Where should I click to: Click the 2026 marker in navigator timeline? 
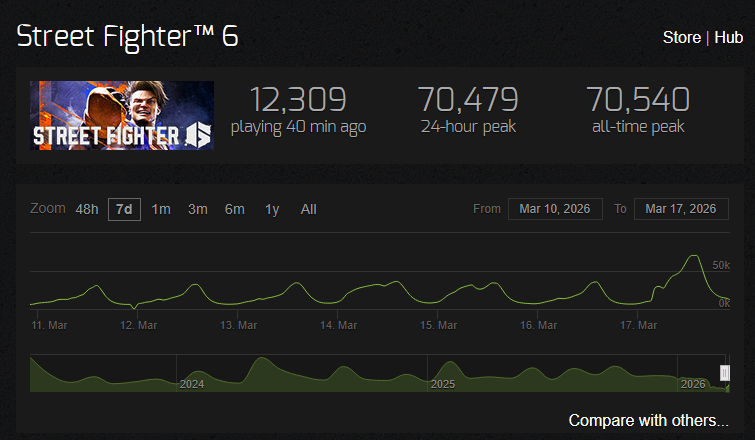tap(693, 384)
